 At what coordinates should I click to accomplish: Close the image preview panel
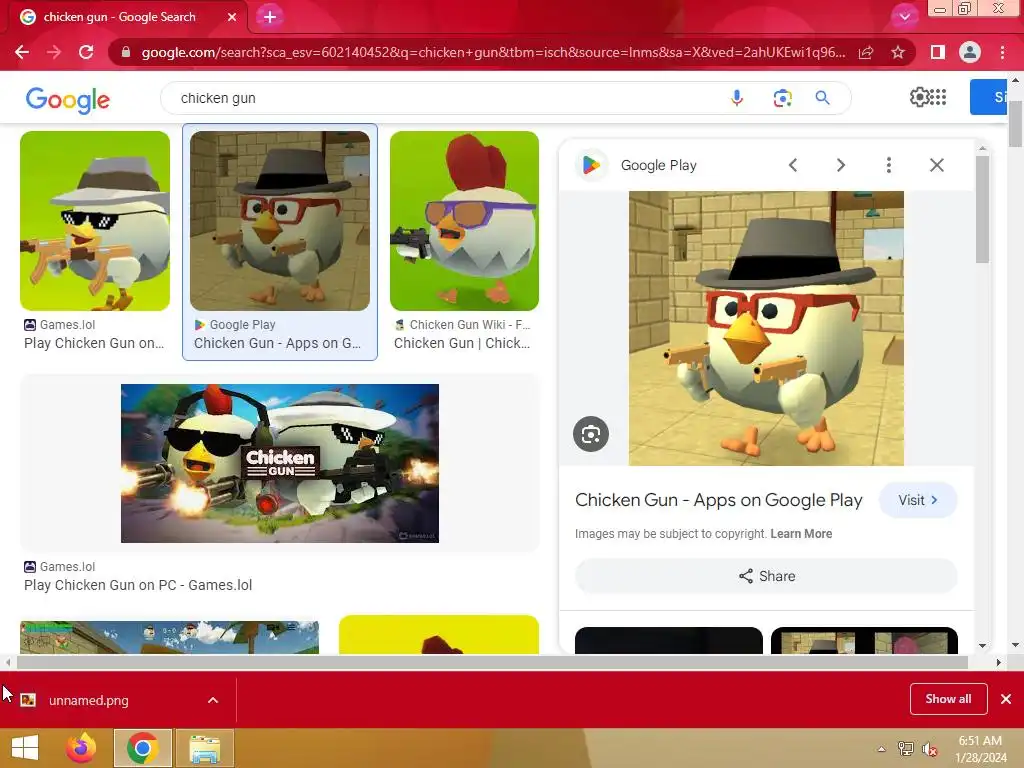click(x=936, y=165)
